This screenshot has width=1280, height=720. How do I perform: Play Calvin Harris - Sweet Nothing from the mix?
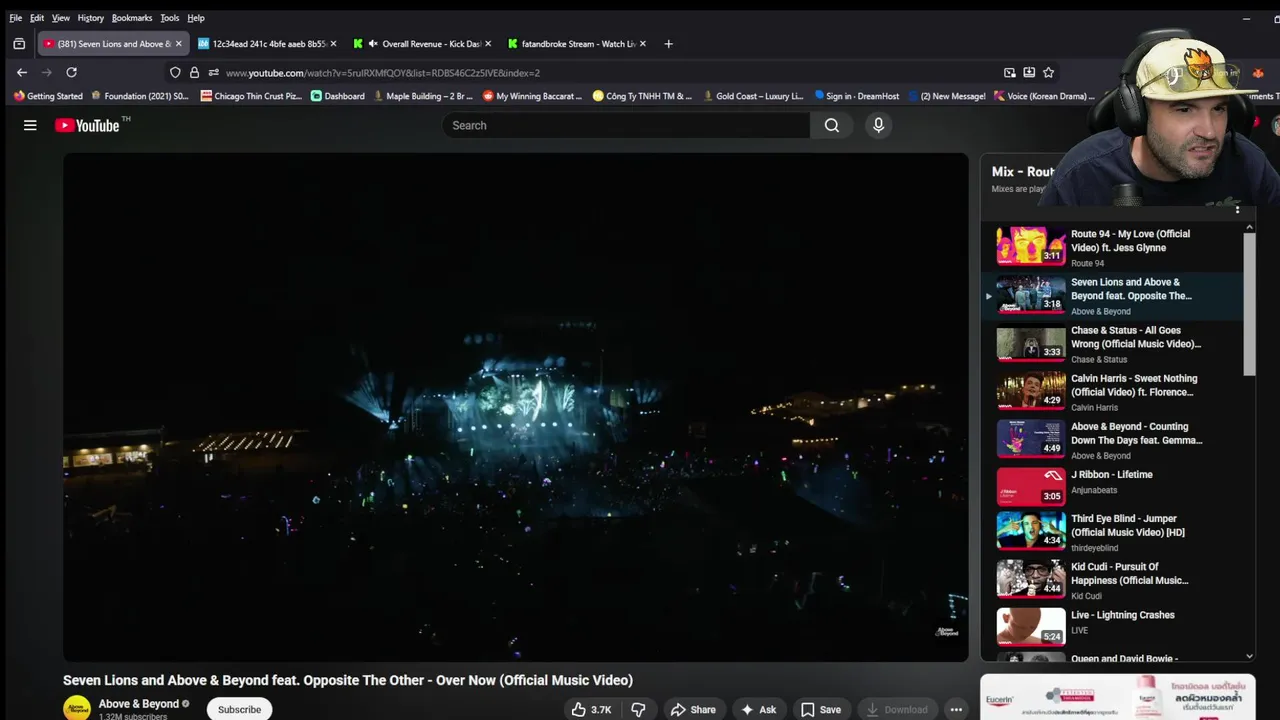point(1112,392)
